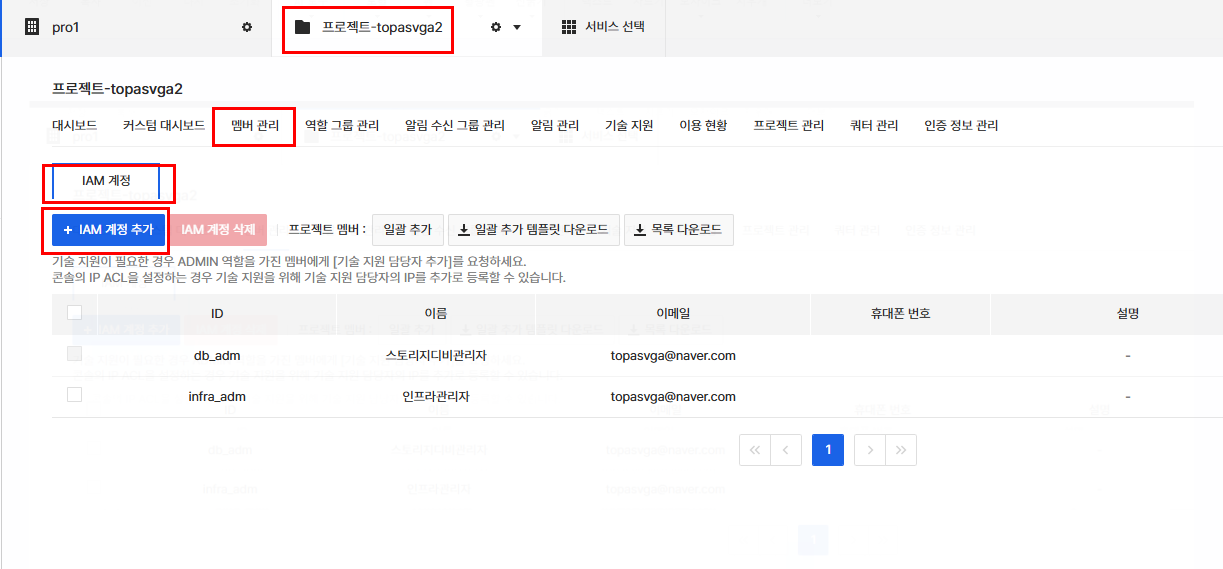The image size is (1223, 569).
Task: Click the ID column header
Action: [217, 313]
